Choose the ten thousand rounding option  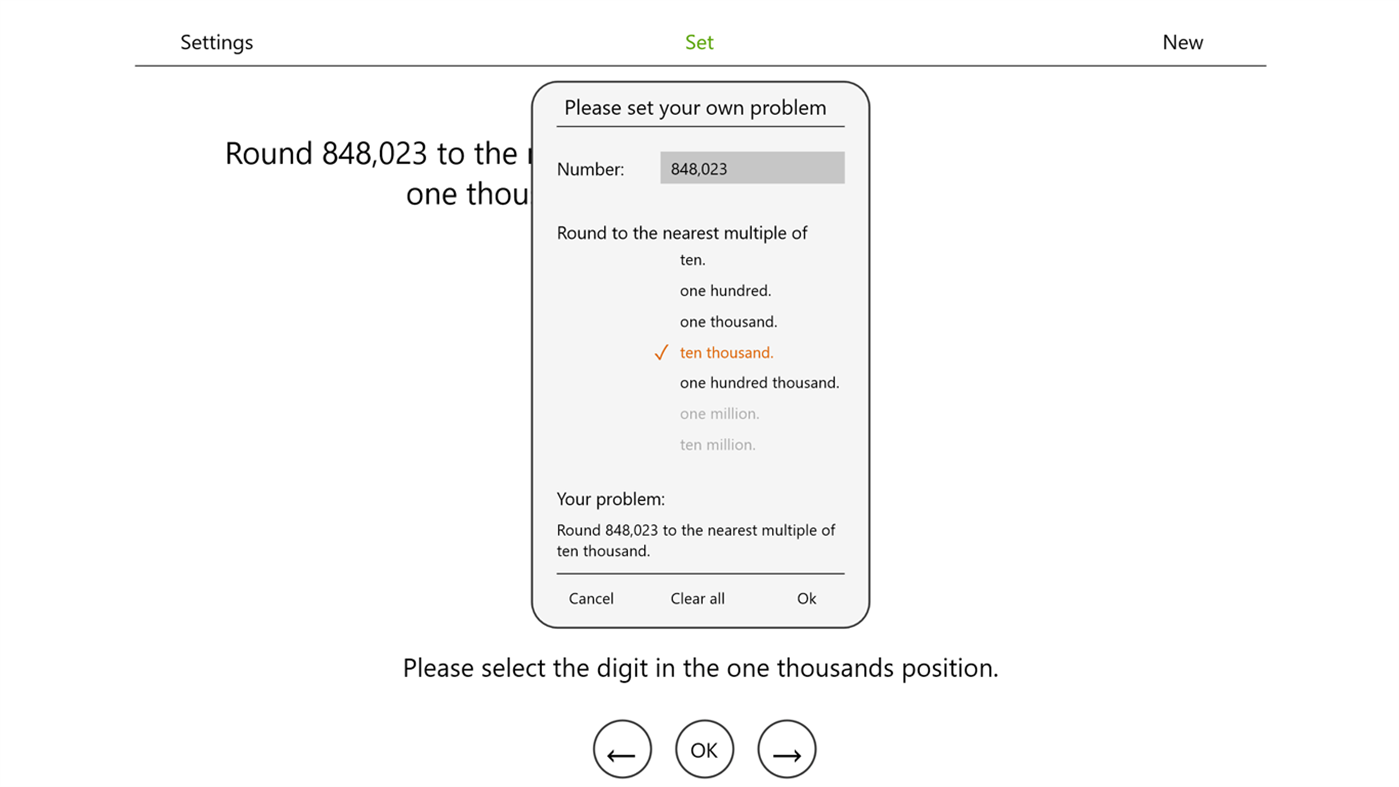click(726, 352)
